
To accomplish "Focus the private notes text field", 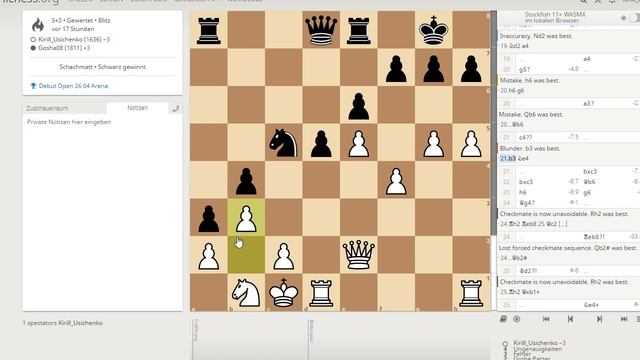I will pyautogui.click(x=102, y=212).
